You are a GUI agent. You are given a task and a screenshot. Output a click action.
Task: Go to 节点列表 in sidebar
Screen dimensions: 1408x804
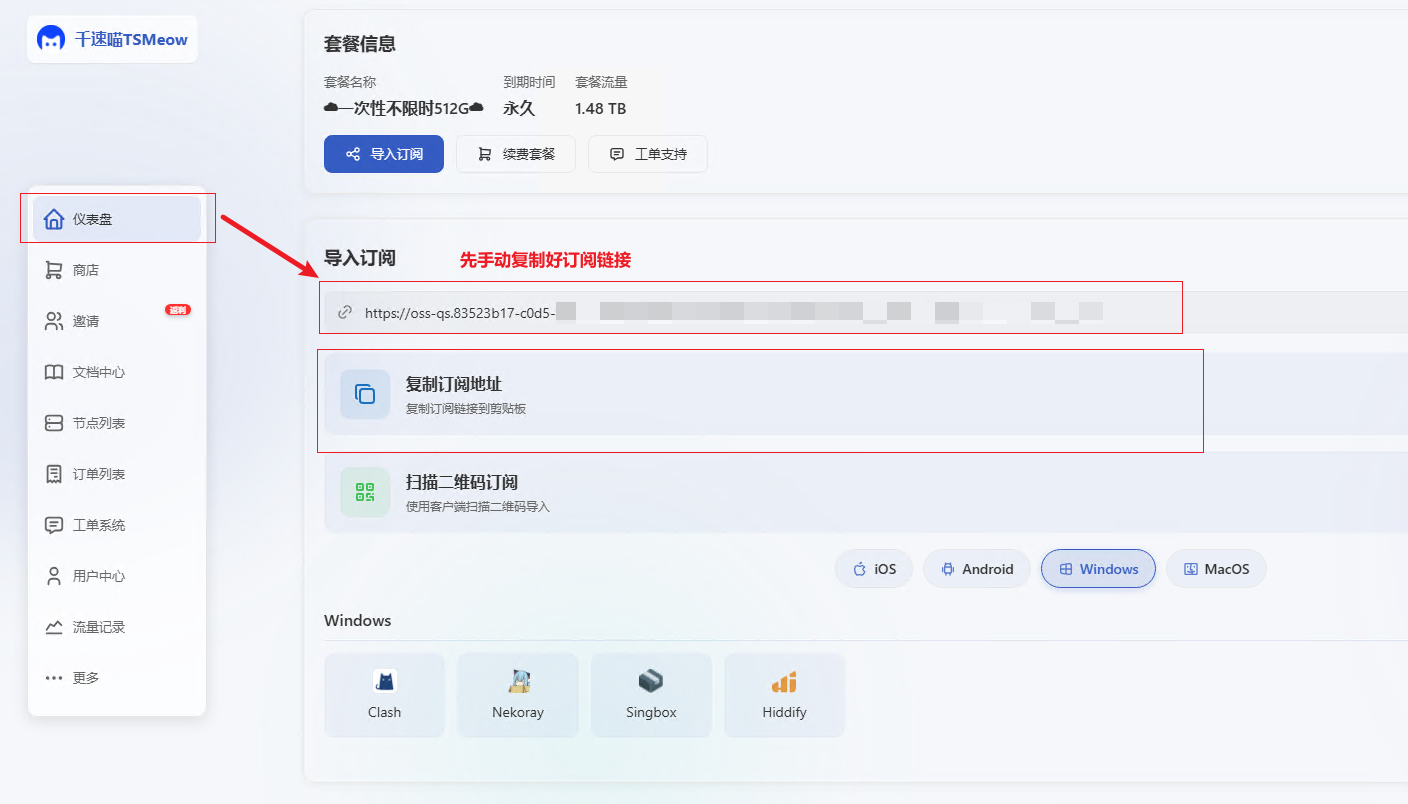[x=98, y=423]
